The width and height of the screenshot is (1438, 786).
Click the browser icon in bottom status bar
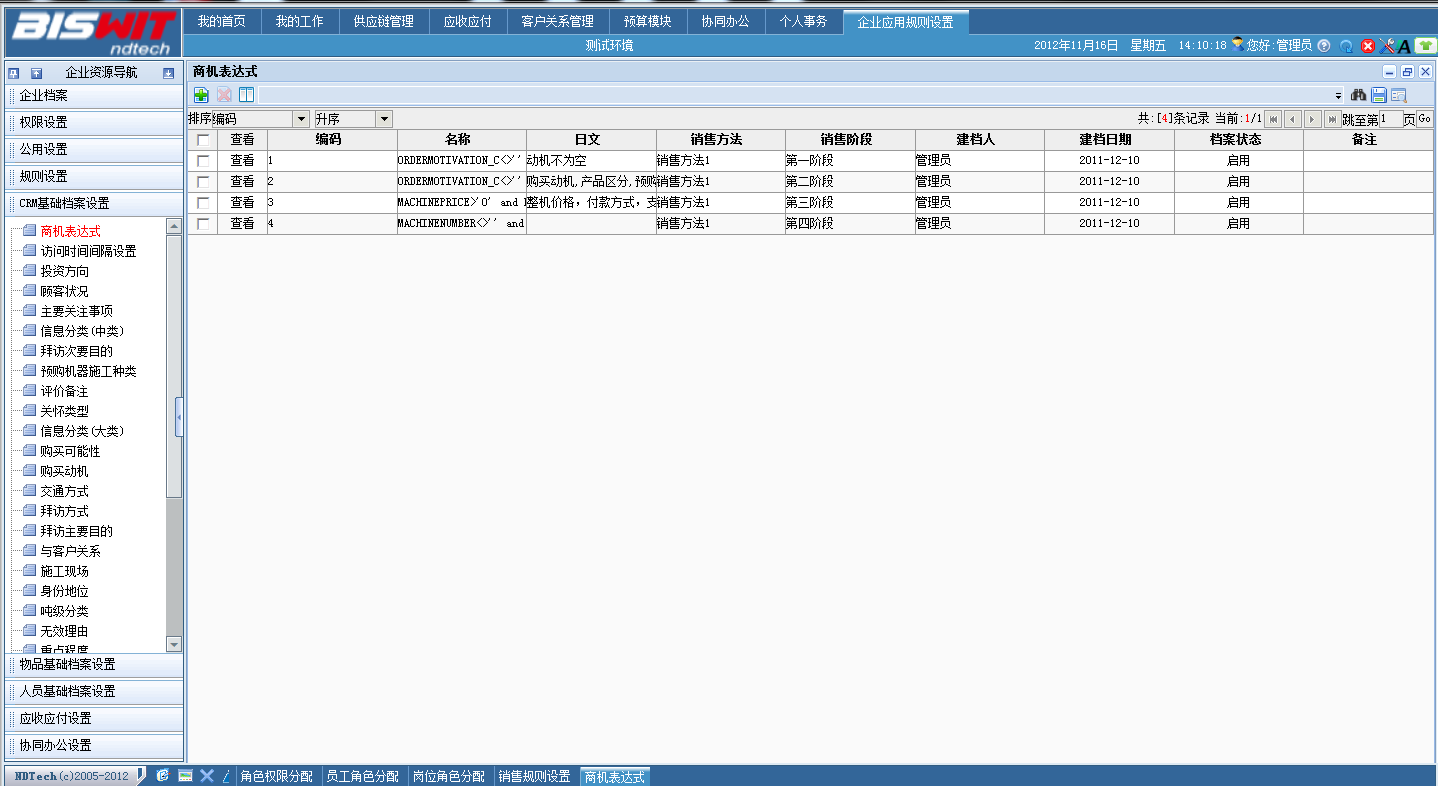(163, 776)
